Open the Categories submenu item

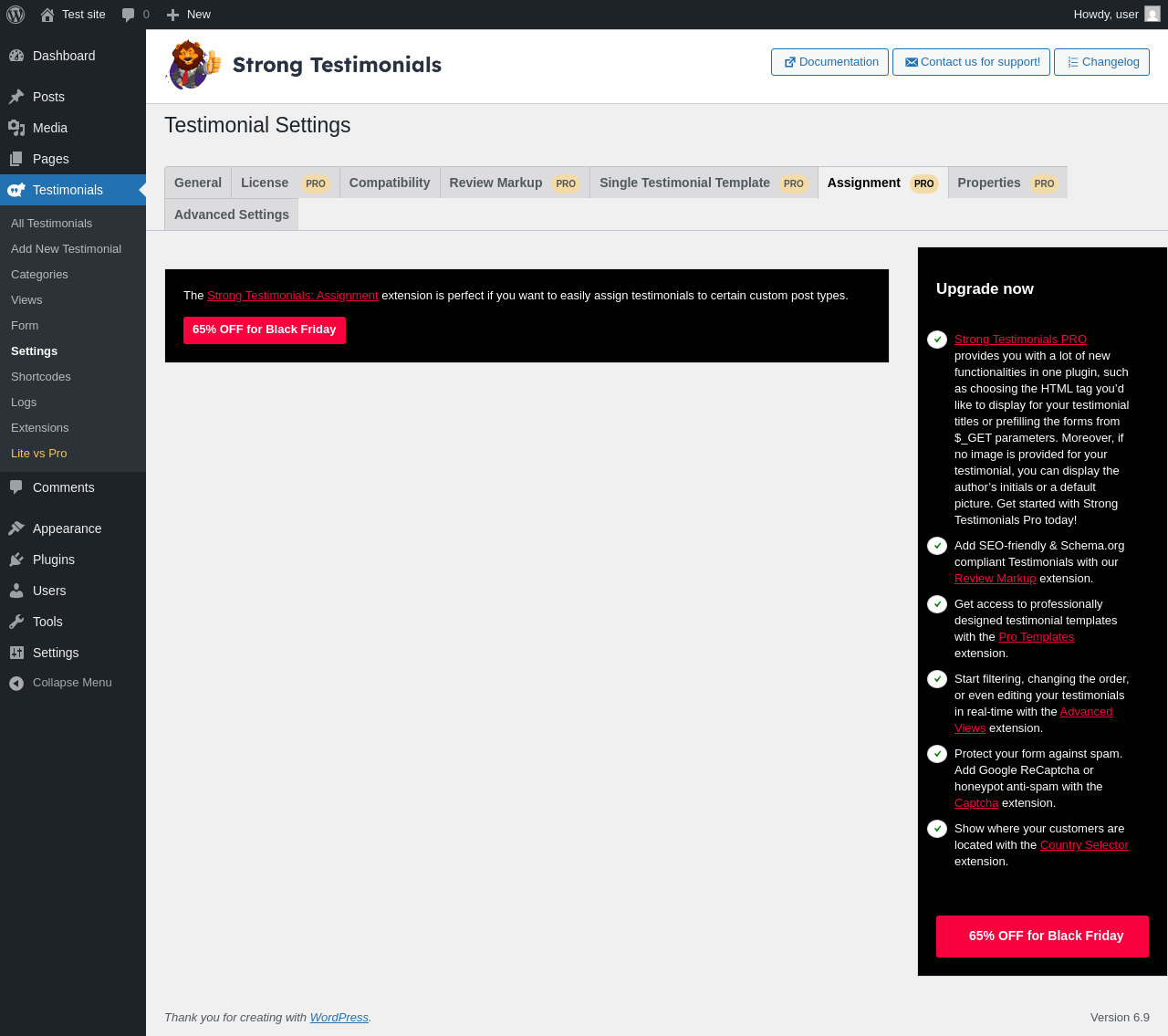click(x=39, y=275)
